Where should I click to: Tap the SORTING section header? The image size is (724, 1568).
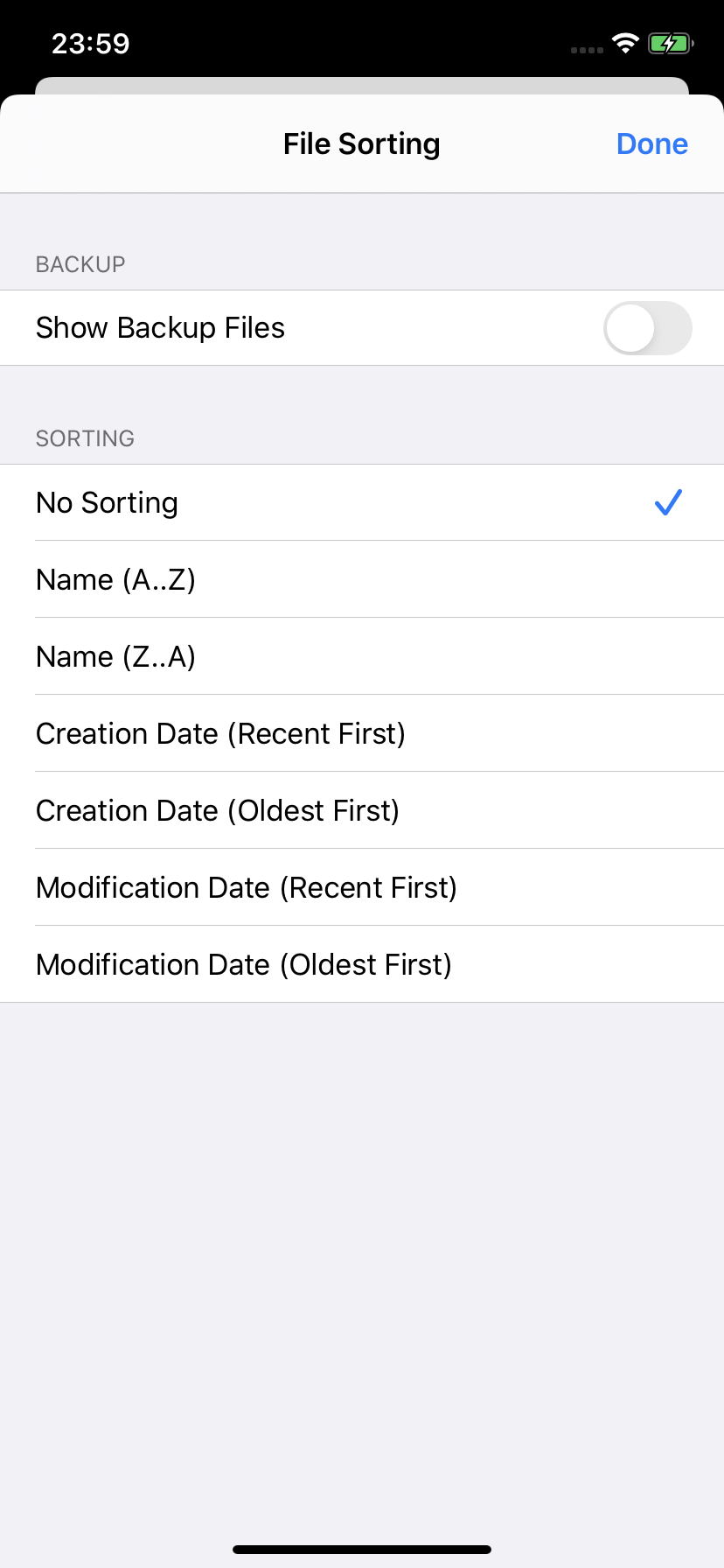click(85, 438)
